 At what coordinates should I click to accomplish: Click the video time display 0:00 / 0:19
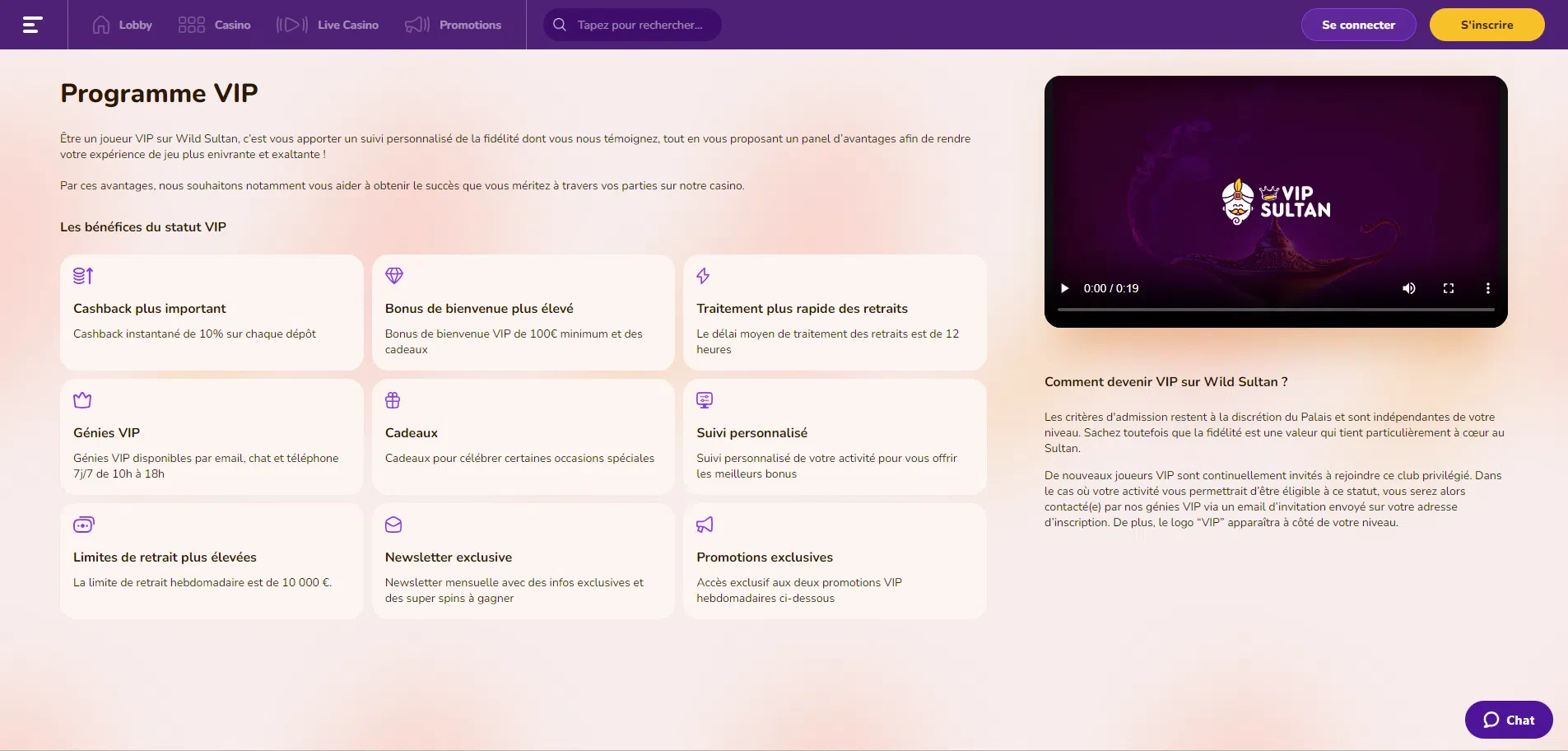click(x=1111, y=288)
